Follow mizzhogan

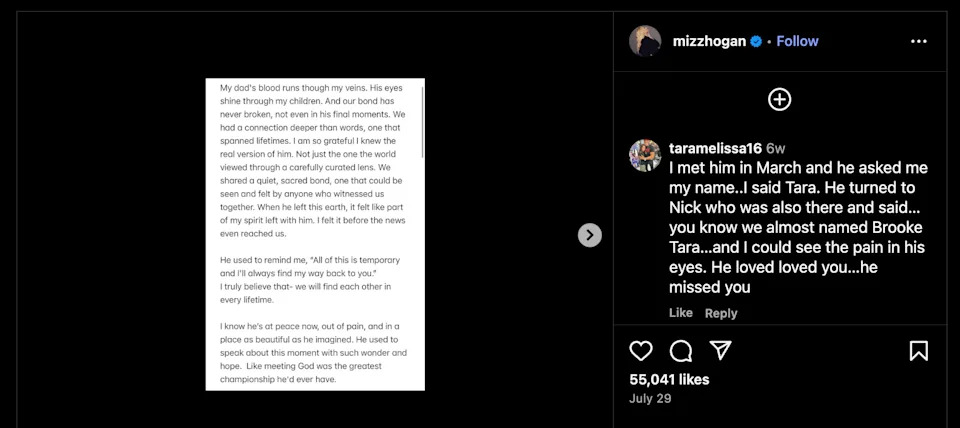(x=797, y=41)
